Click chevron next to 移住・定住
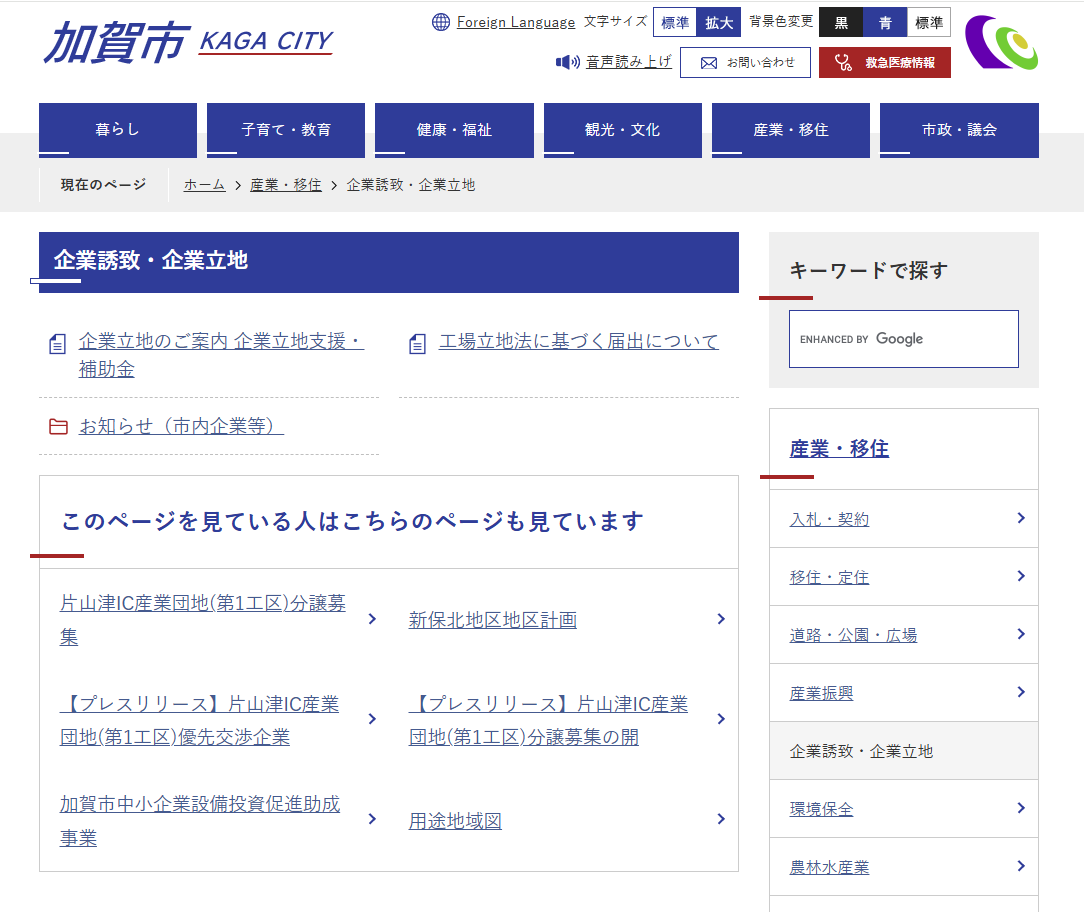 tap(1021, 576)
